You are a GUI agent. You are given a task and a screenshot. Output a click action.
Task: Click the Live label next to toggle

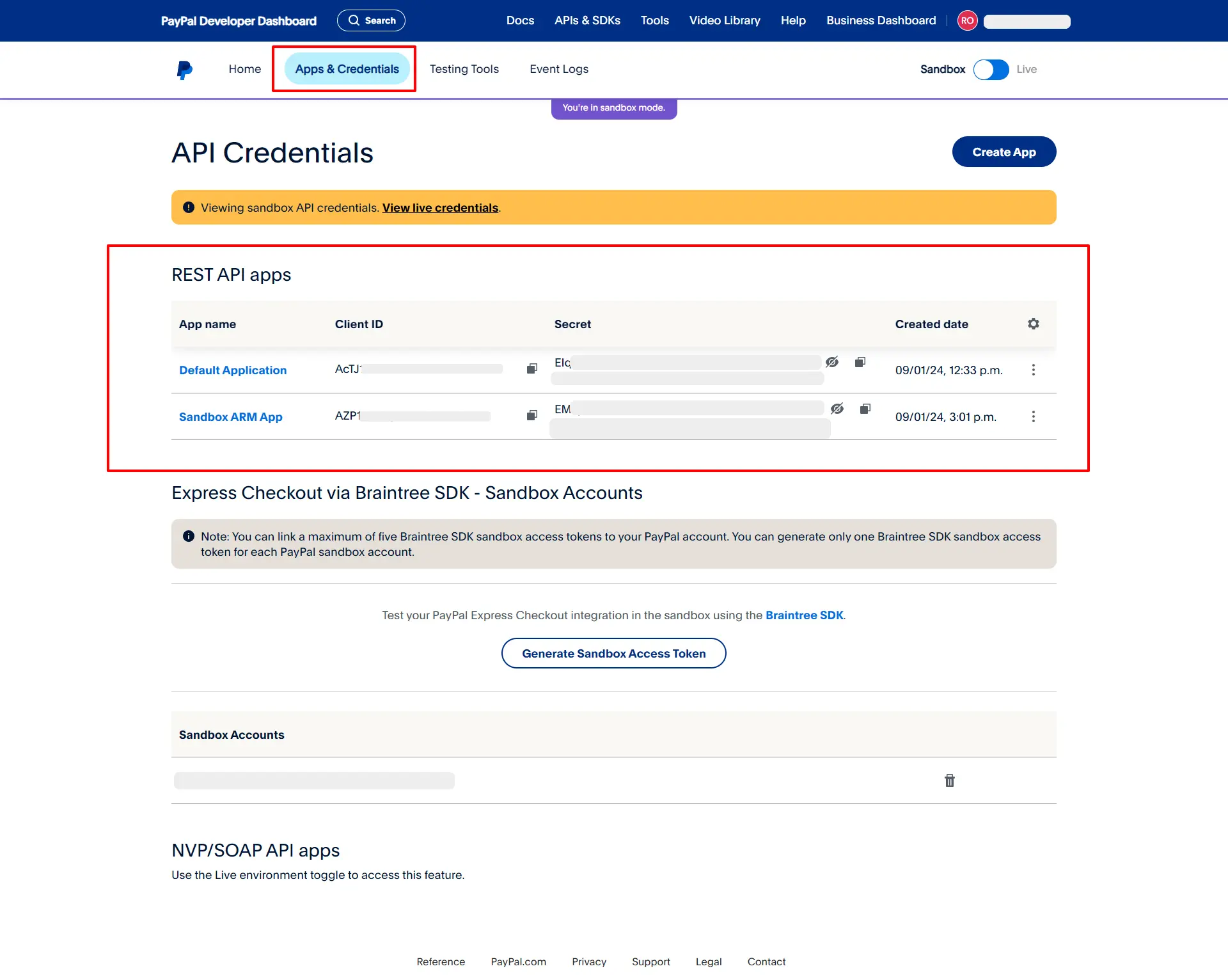click(x=1027, y=69)
